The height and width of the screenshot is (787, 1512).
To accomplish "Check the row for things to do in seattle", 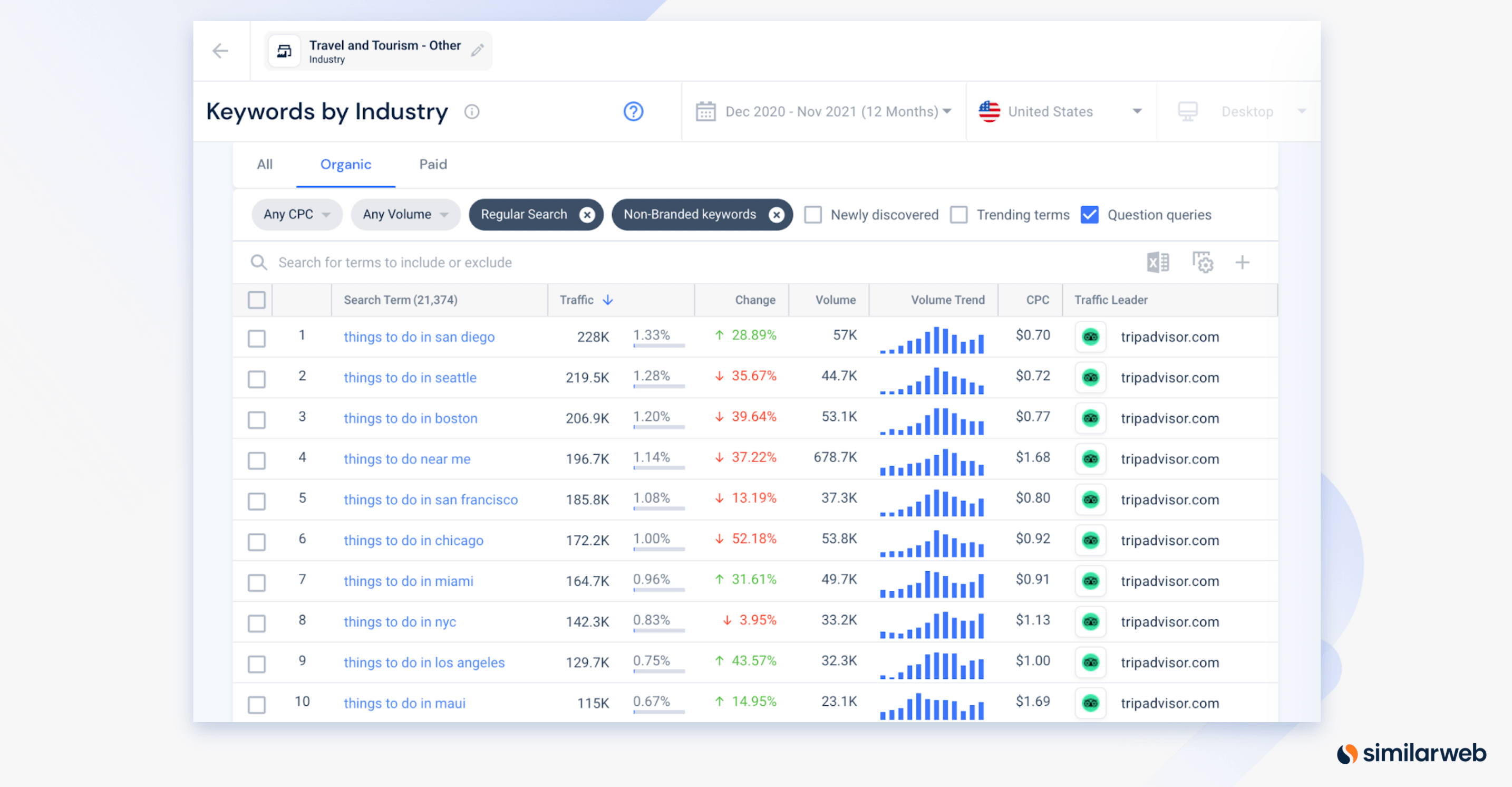I will coord(257,379).
